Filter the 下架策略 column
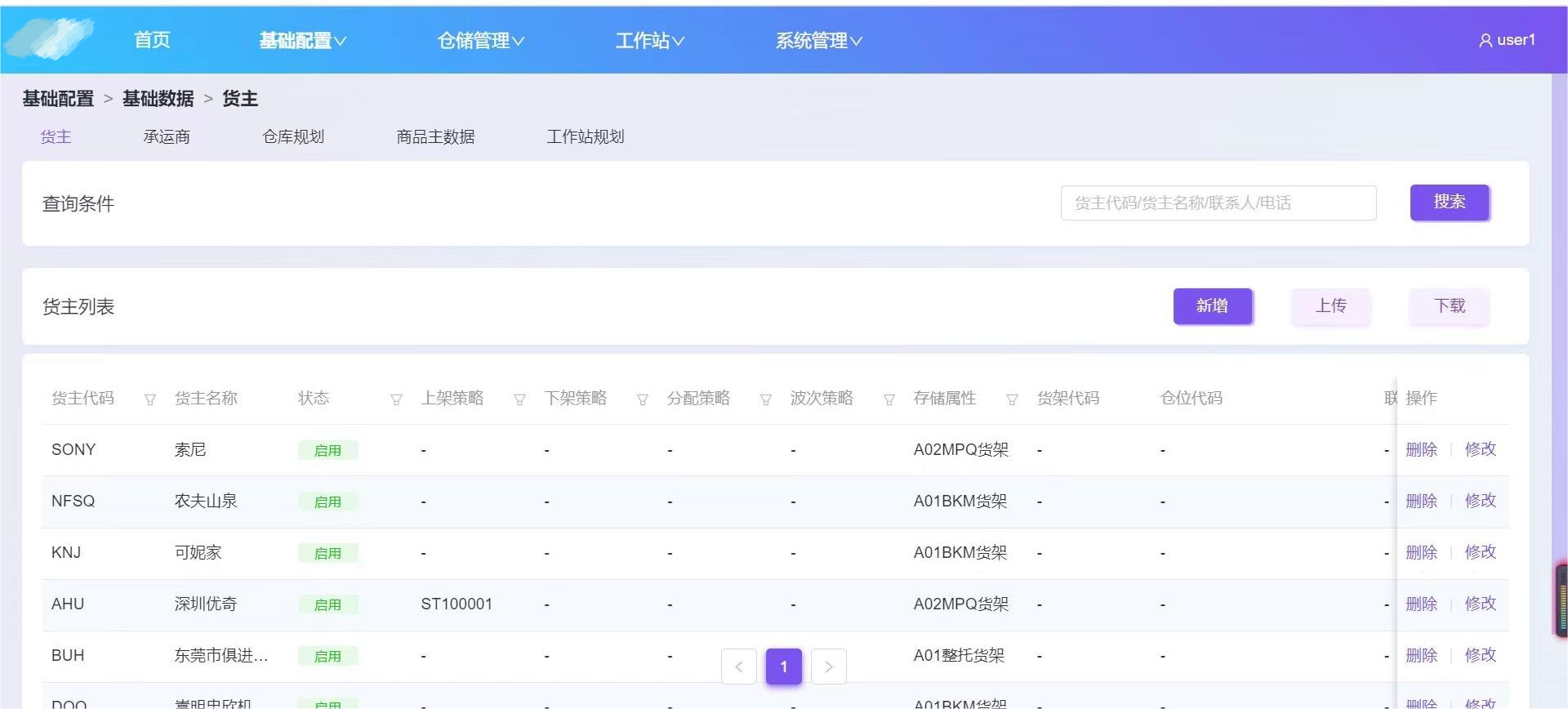The width and height of the screenshot is (1568, 709). tap(643, 399)
